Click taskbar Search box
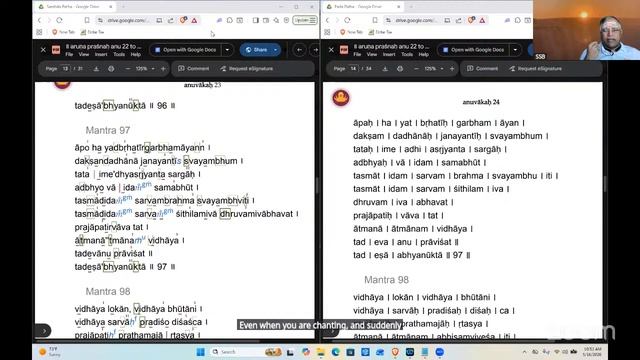Screen dimensions: 640x360 (247, 352)
